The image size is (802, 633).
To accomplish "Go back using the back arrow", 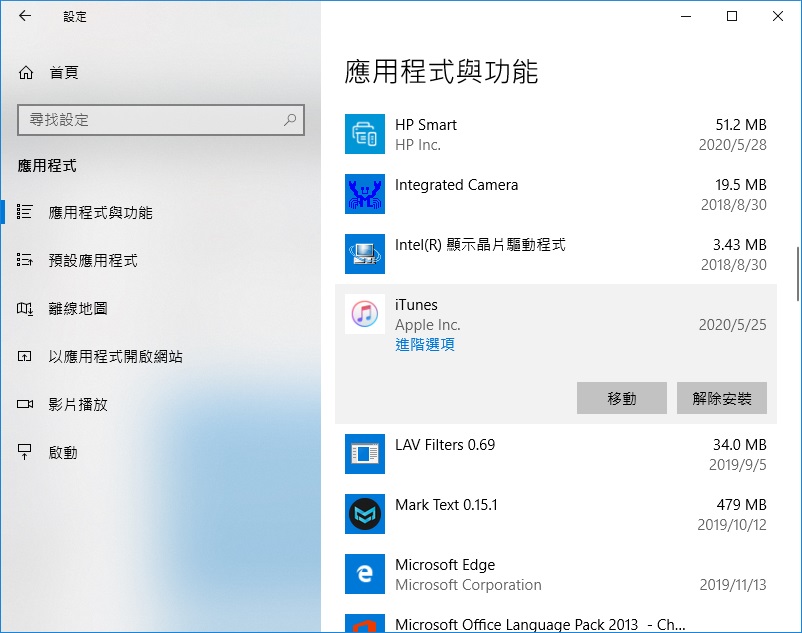I will [x=25, y=16].
